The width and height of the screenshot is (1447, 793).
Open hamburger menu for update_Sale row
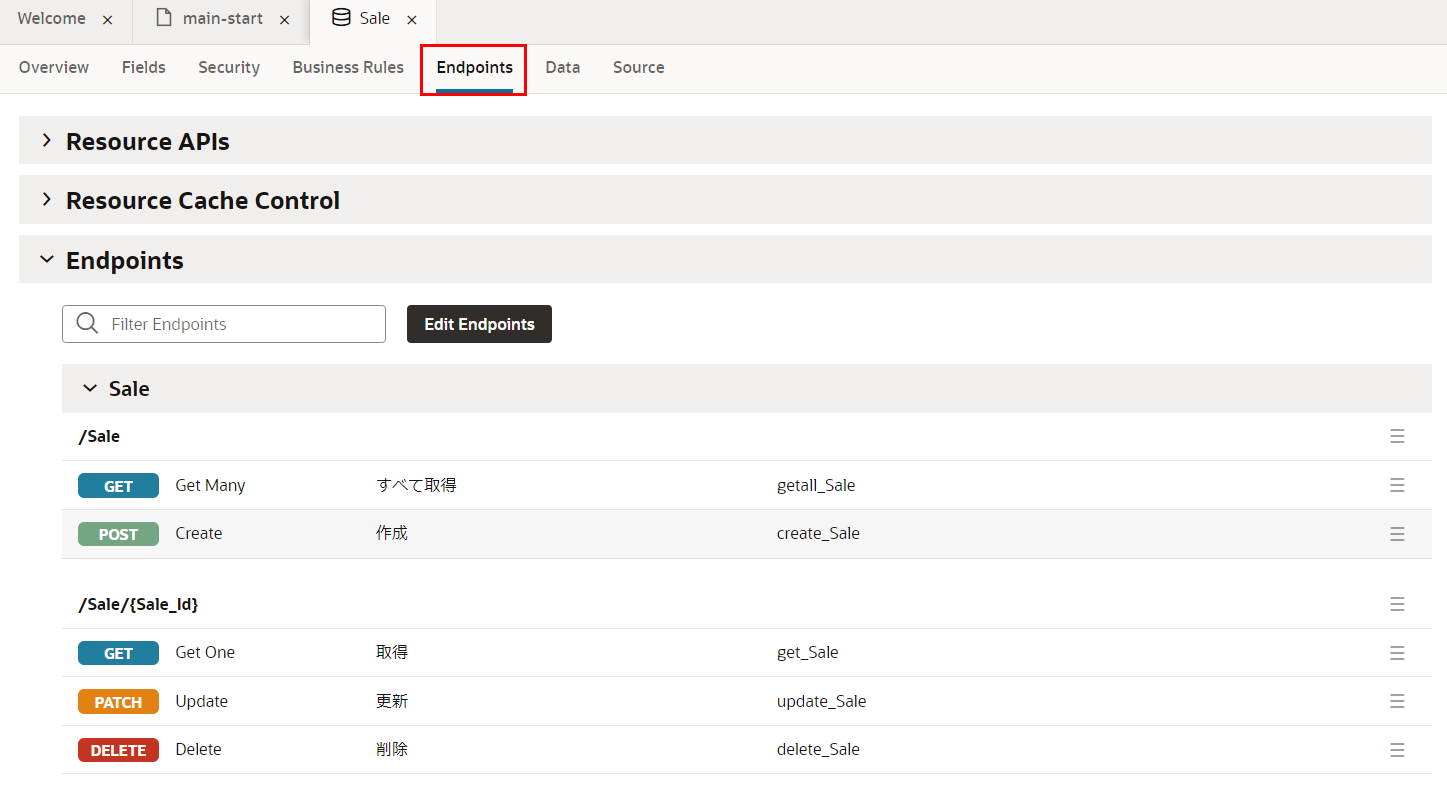click(x=1397, y=701)
